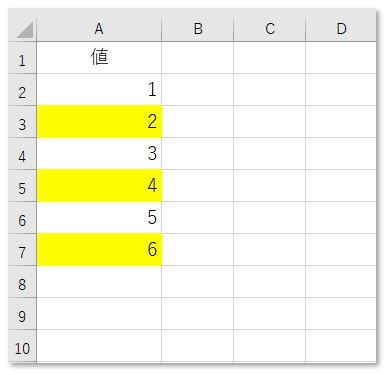
Task: Select row 3 header
Action: tap(22, 122)
